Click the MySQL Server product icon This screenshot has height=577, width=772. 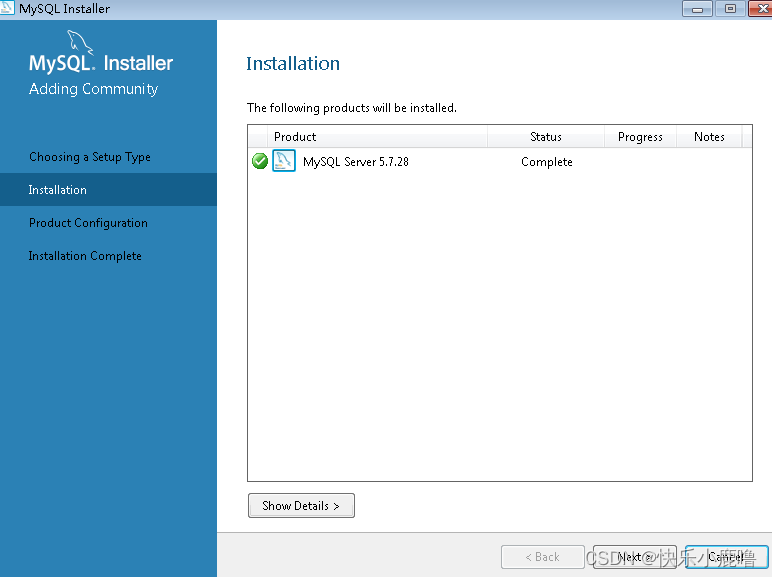(284, 161)
